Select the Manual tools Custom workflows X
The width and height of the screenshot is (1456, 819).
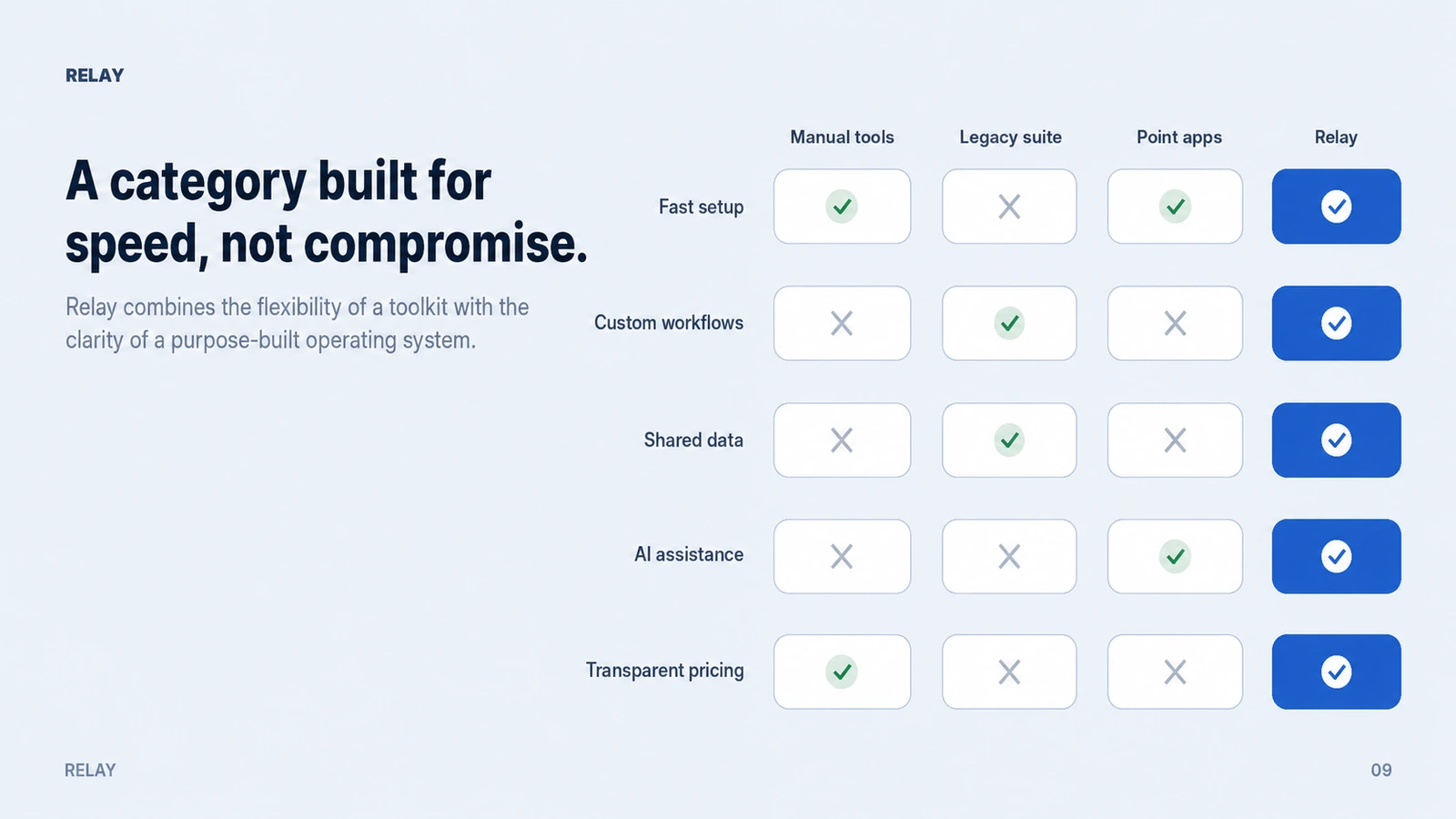pos(842,323)
